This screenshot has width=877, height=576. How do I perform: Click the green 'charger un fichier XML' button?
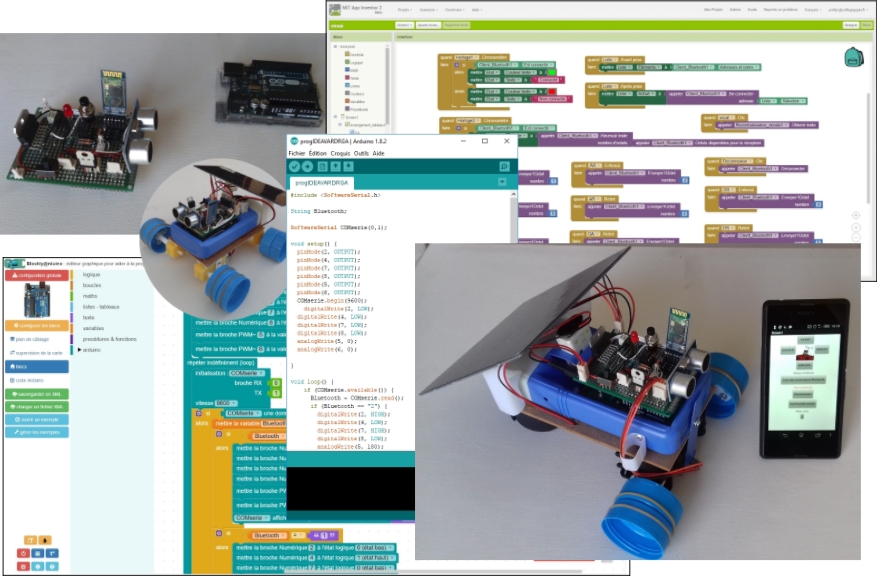(37, 407)
